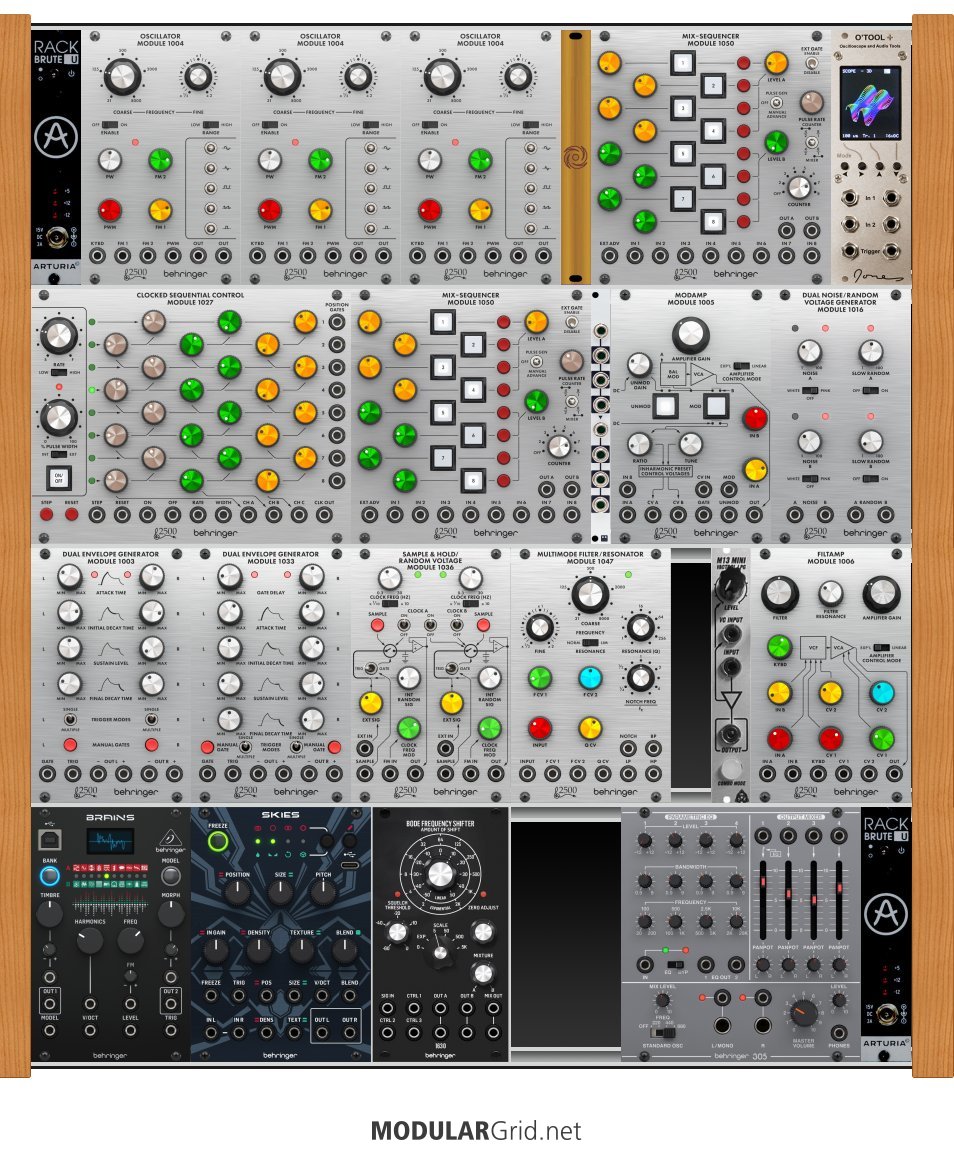Click the Master Volume knob on the 305 module

click(x=803, y=1014)
